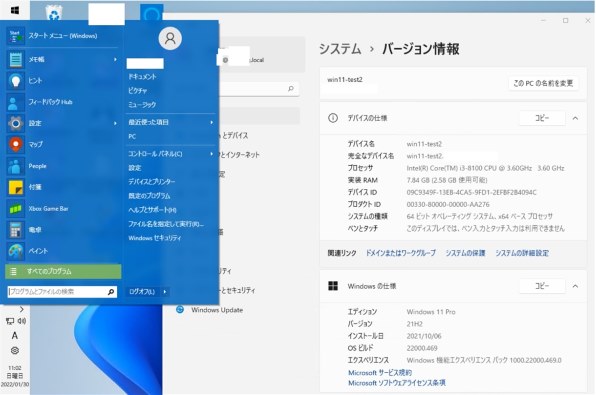Open the Settings (設定) gear icon
Screen dimensions: 596x395
tap(16, 124)
